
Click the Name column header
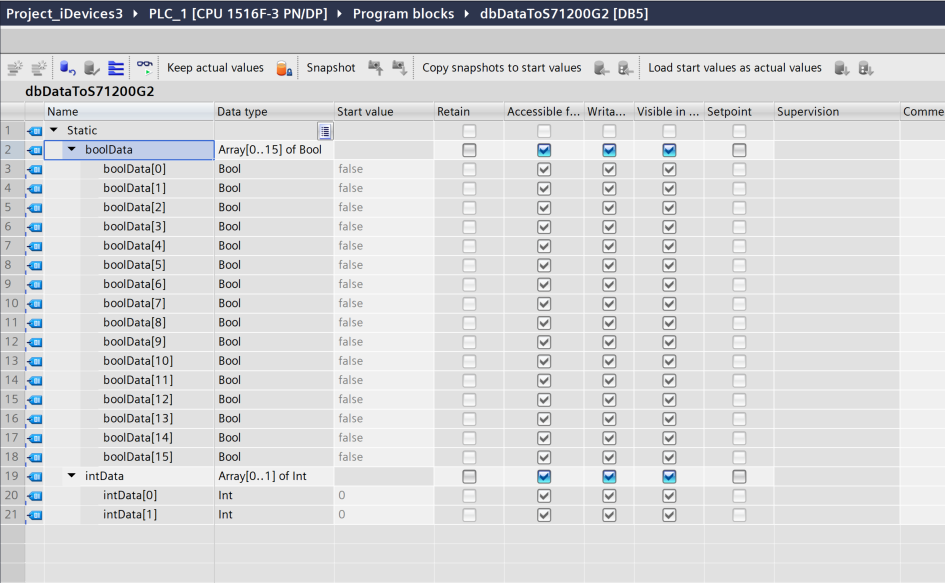129,112
